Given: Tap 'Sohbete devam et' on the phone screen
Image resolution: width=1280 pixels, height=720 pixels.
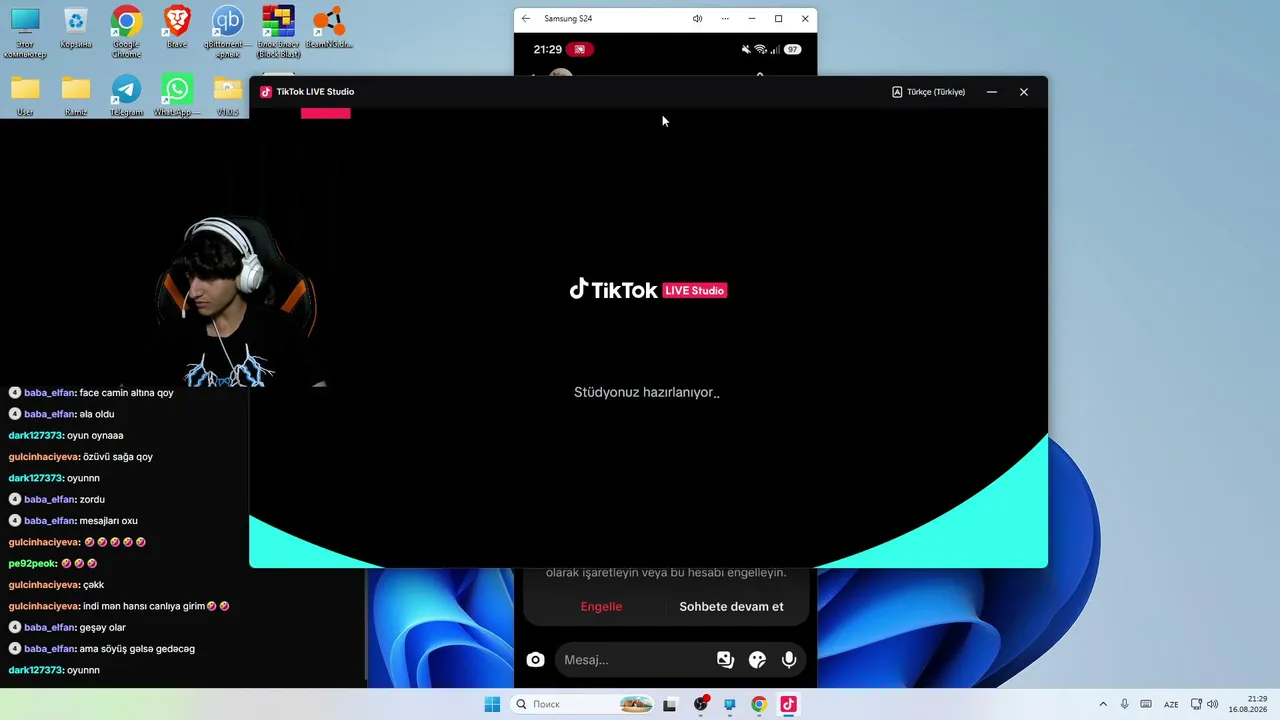Looking at the screenshot, I should coord(731,607).
